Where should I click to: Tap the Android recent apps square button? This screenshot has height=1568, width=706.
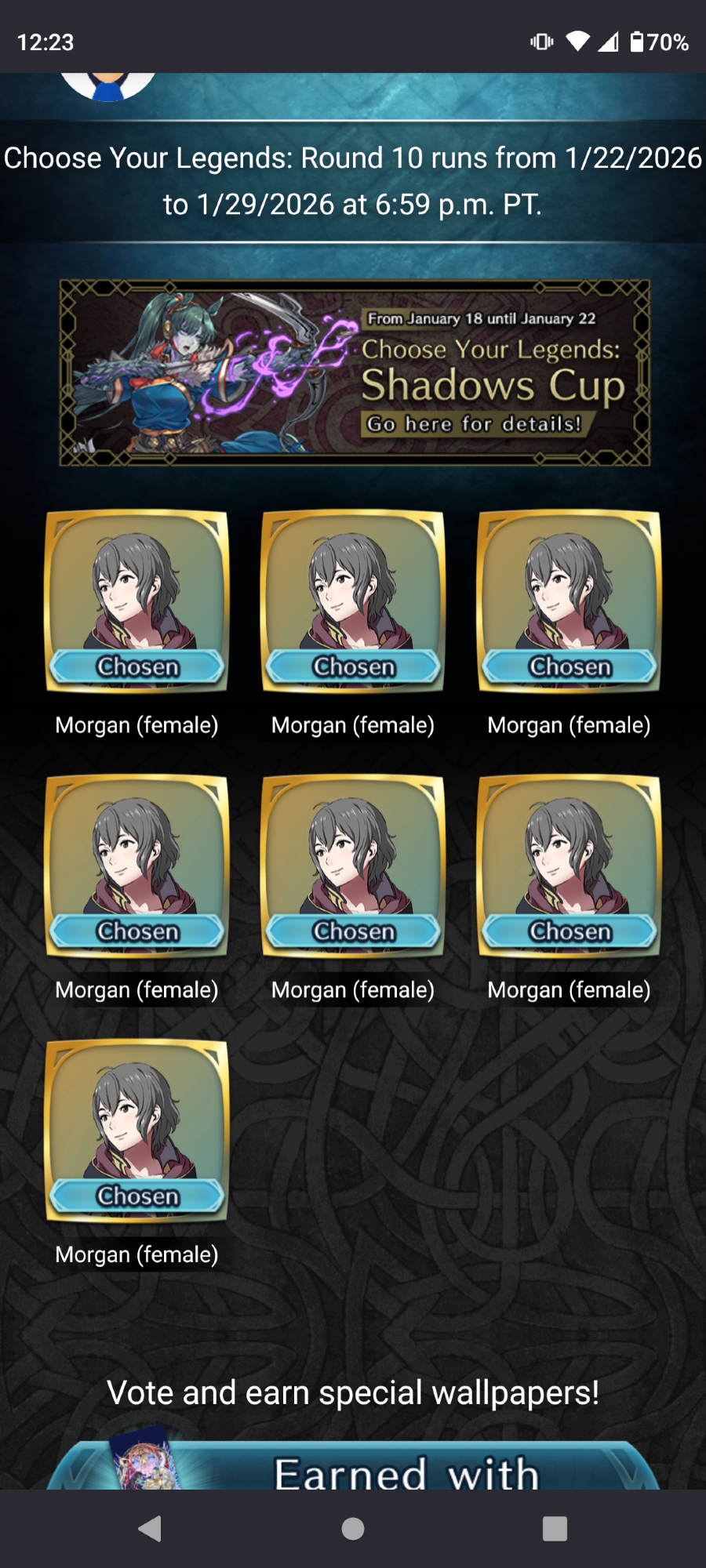pyautogui.click(x=555, y=1528)
